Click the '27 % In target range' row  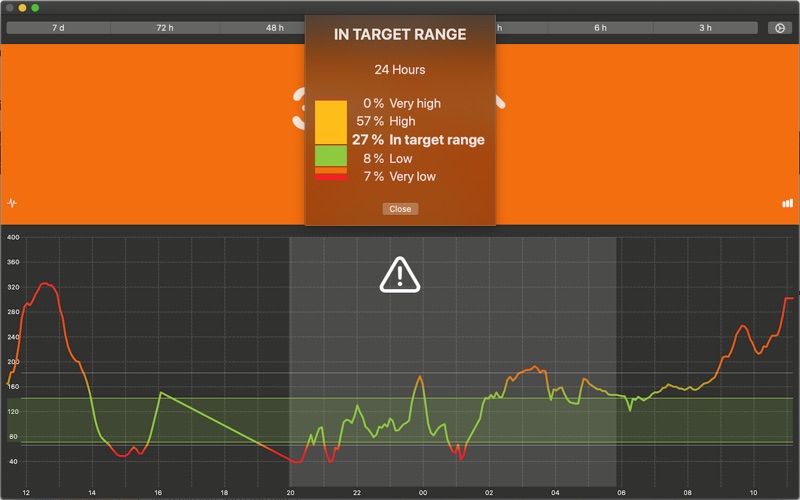pyautogui.click(x=418, y=140)
